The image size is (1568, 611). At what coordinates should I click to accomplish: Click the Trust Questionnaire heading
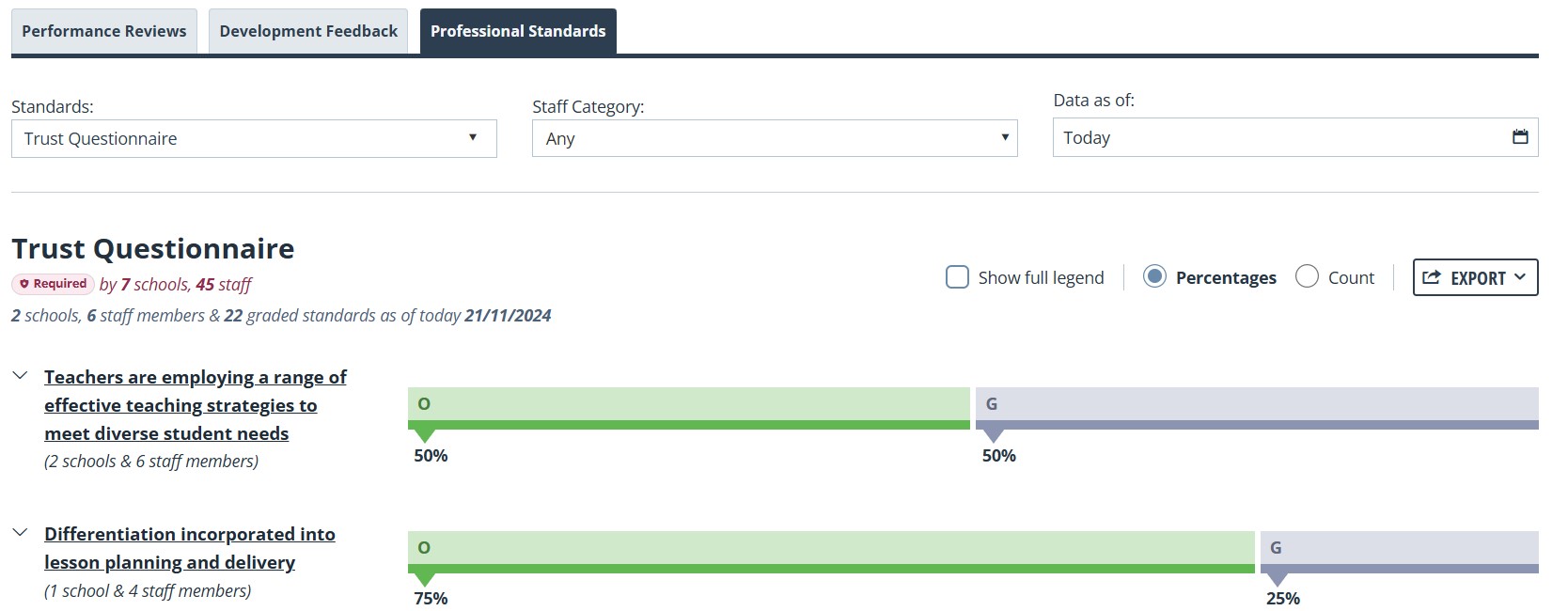(x=153, y=248)
